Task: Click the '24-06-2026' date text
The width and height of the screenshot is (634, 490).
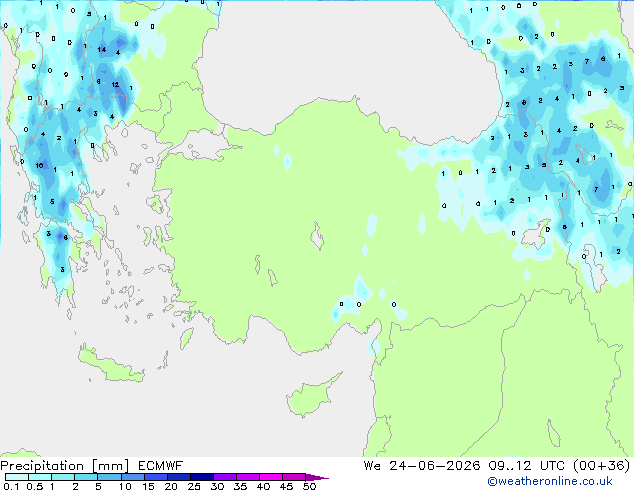Action: point(435,466)
